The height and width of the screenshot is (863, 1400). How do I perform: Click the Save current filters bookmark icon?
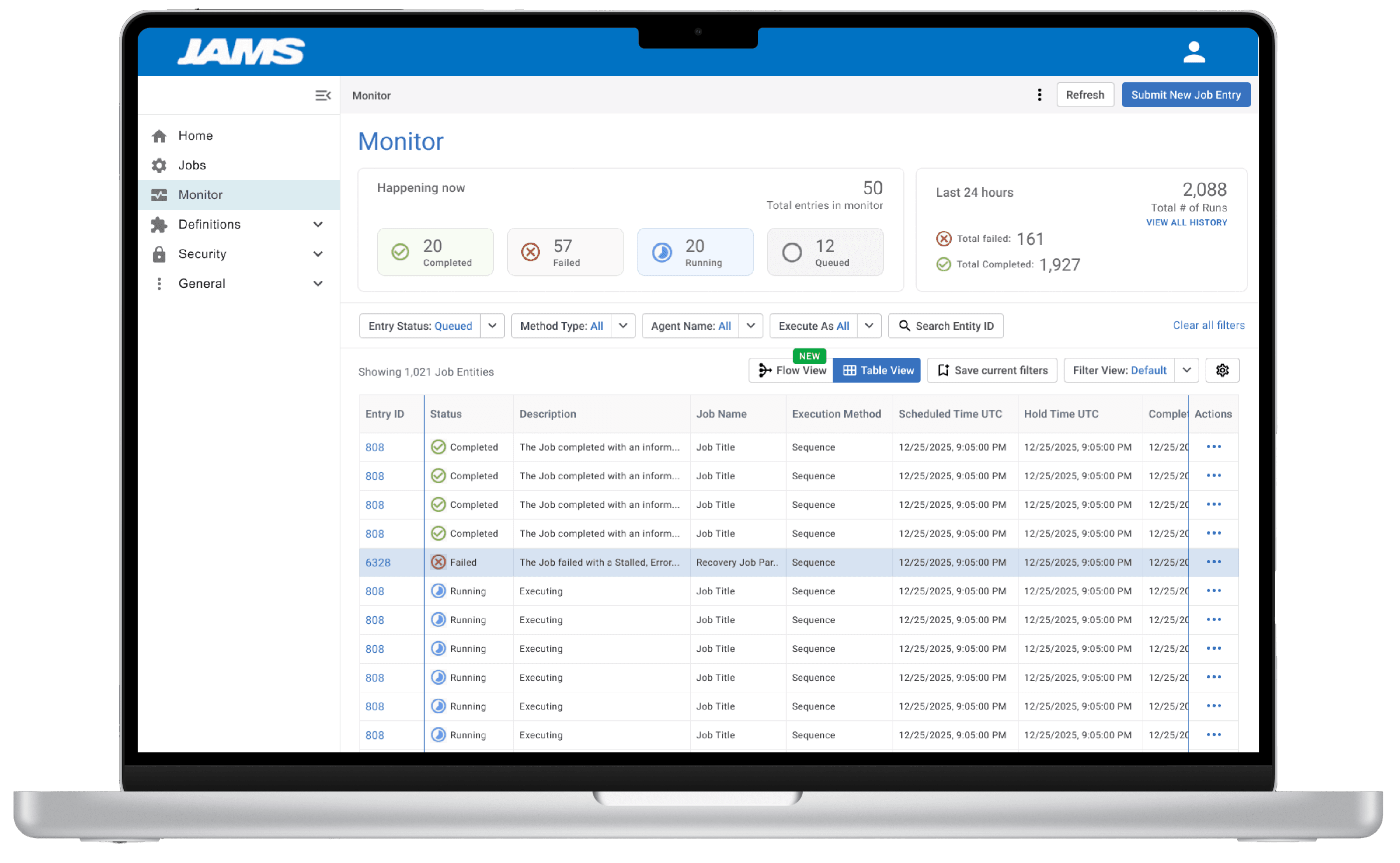click(943, 370)
